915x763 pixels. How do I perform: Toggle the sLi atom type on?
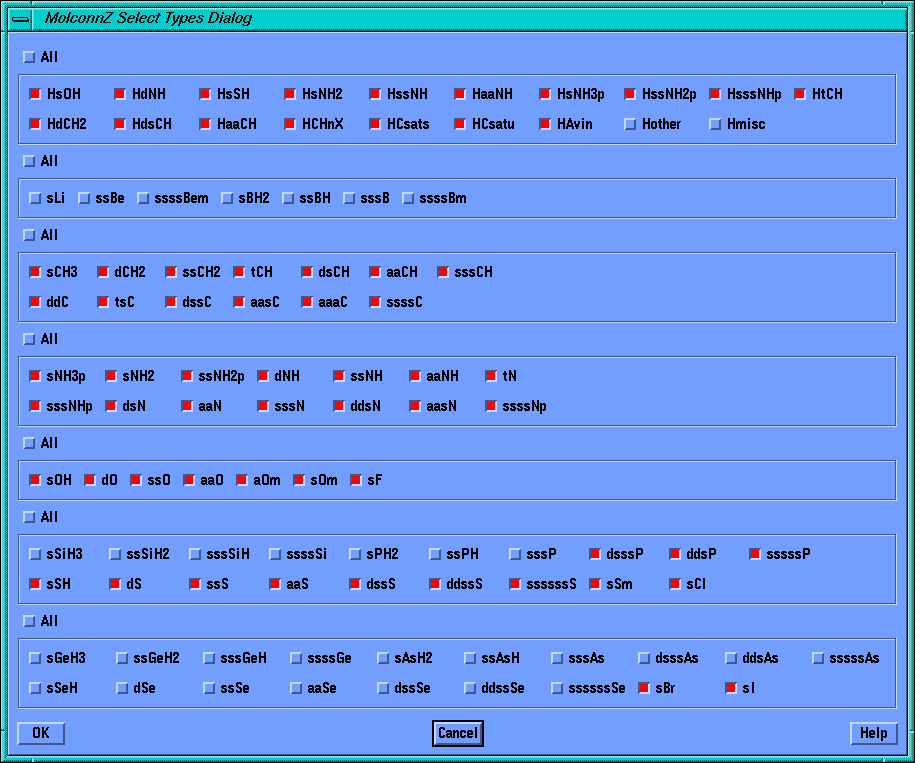click(36, 198)
